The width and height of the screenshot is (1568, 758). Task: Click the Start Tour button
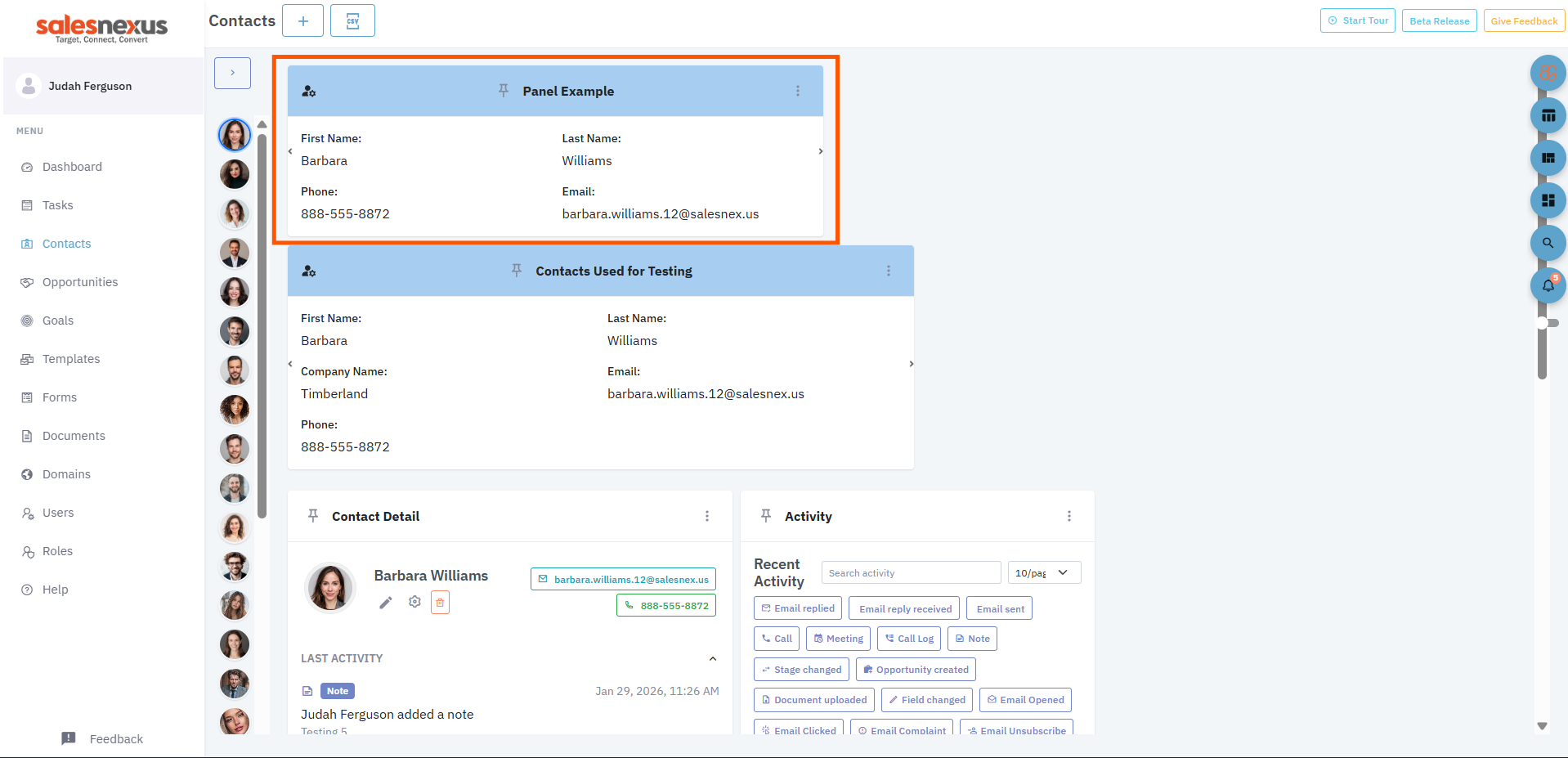(1357, 20)
